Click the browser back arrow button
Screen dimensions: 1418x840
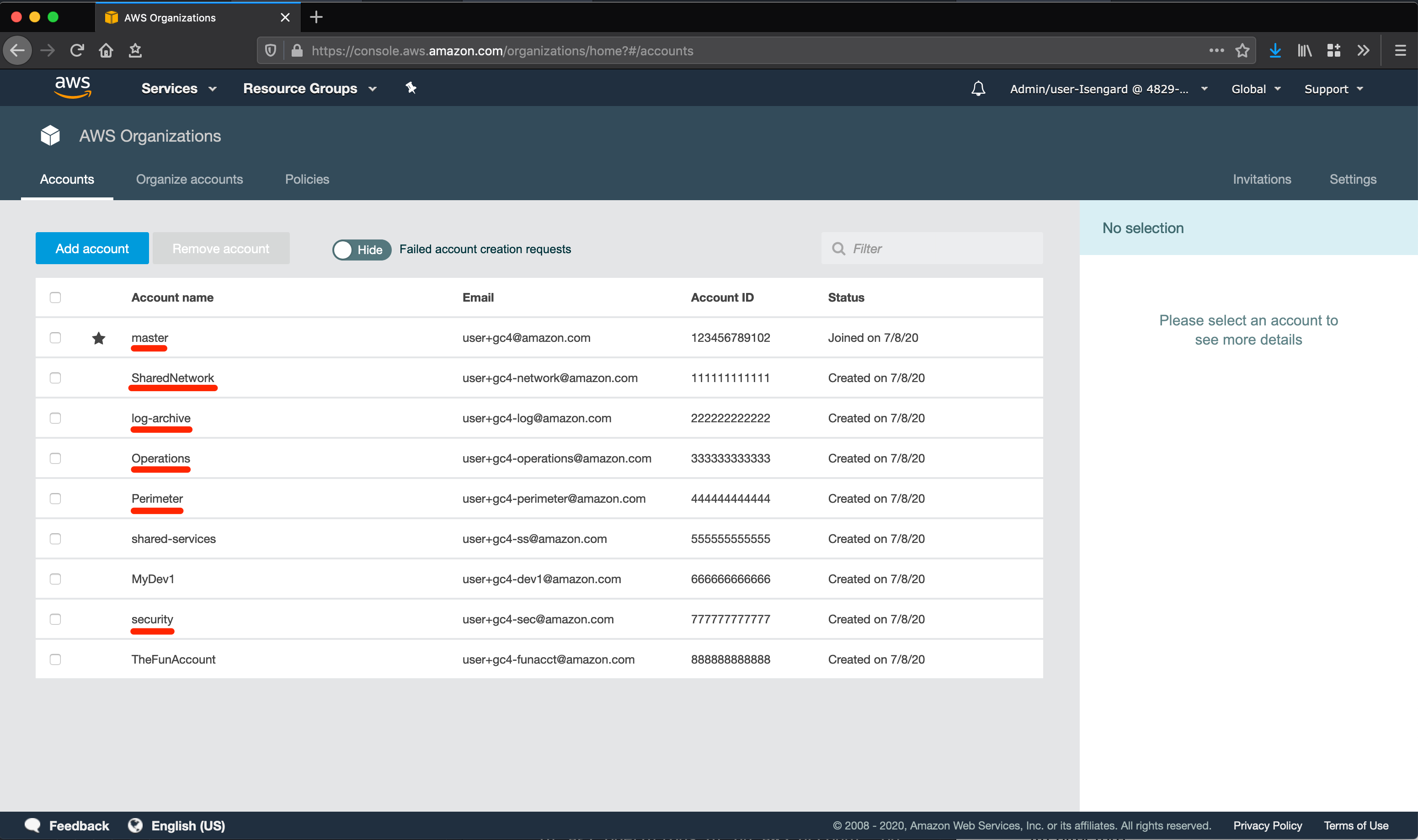coord(17,50)
